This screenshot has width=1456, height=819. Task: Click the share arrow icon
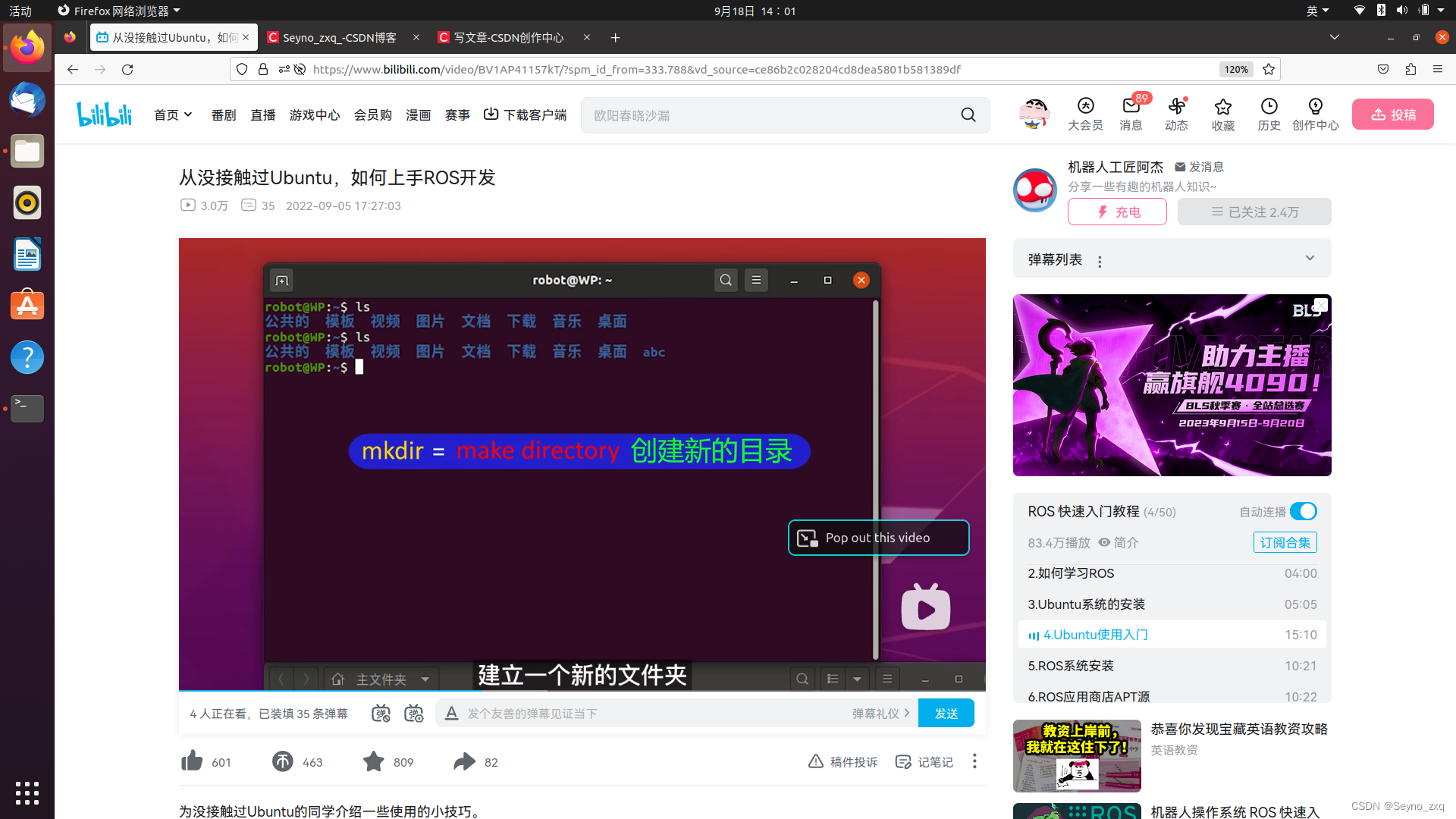pyautogui.click(x=464, y=761)
